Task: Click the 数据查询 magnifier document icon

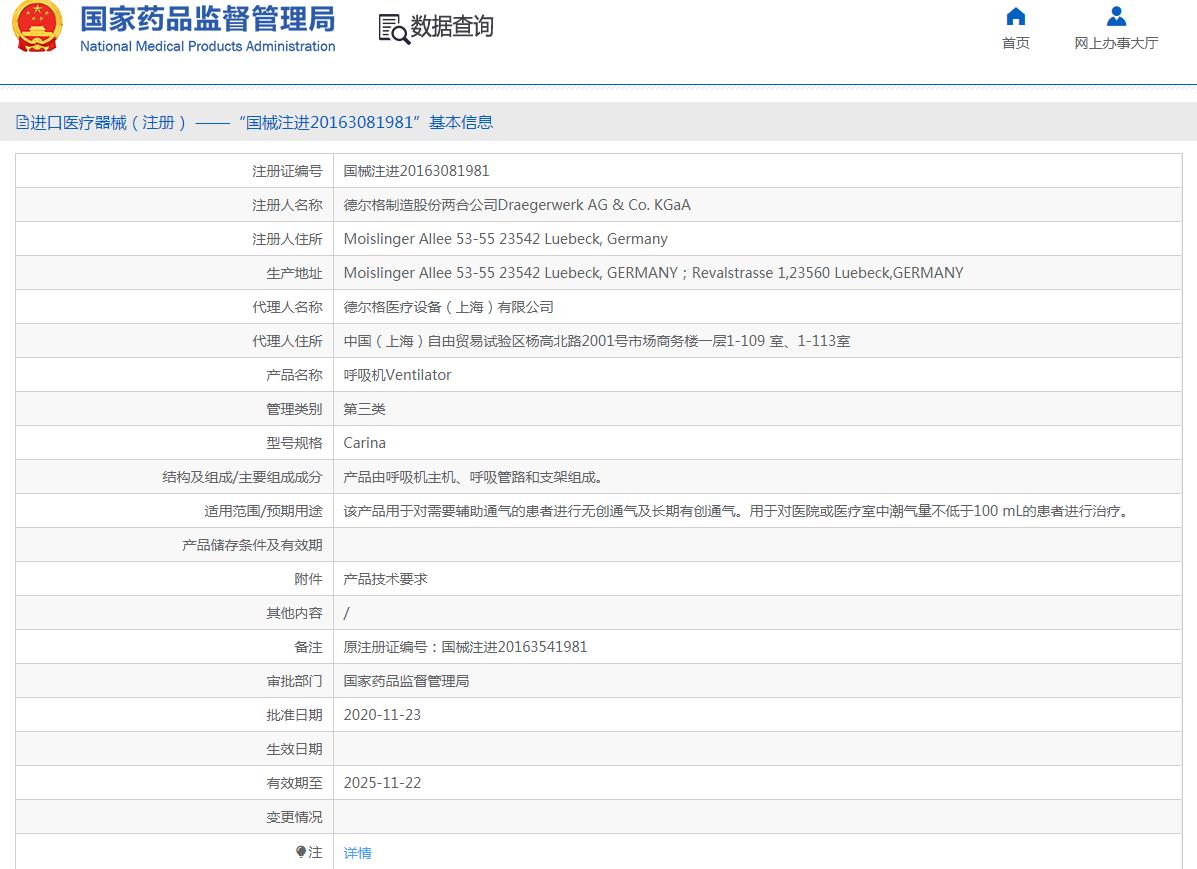Action: pos(394,29)
